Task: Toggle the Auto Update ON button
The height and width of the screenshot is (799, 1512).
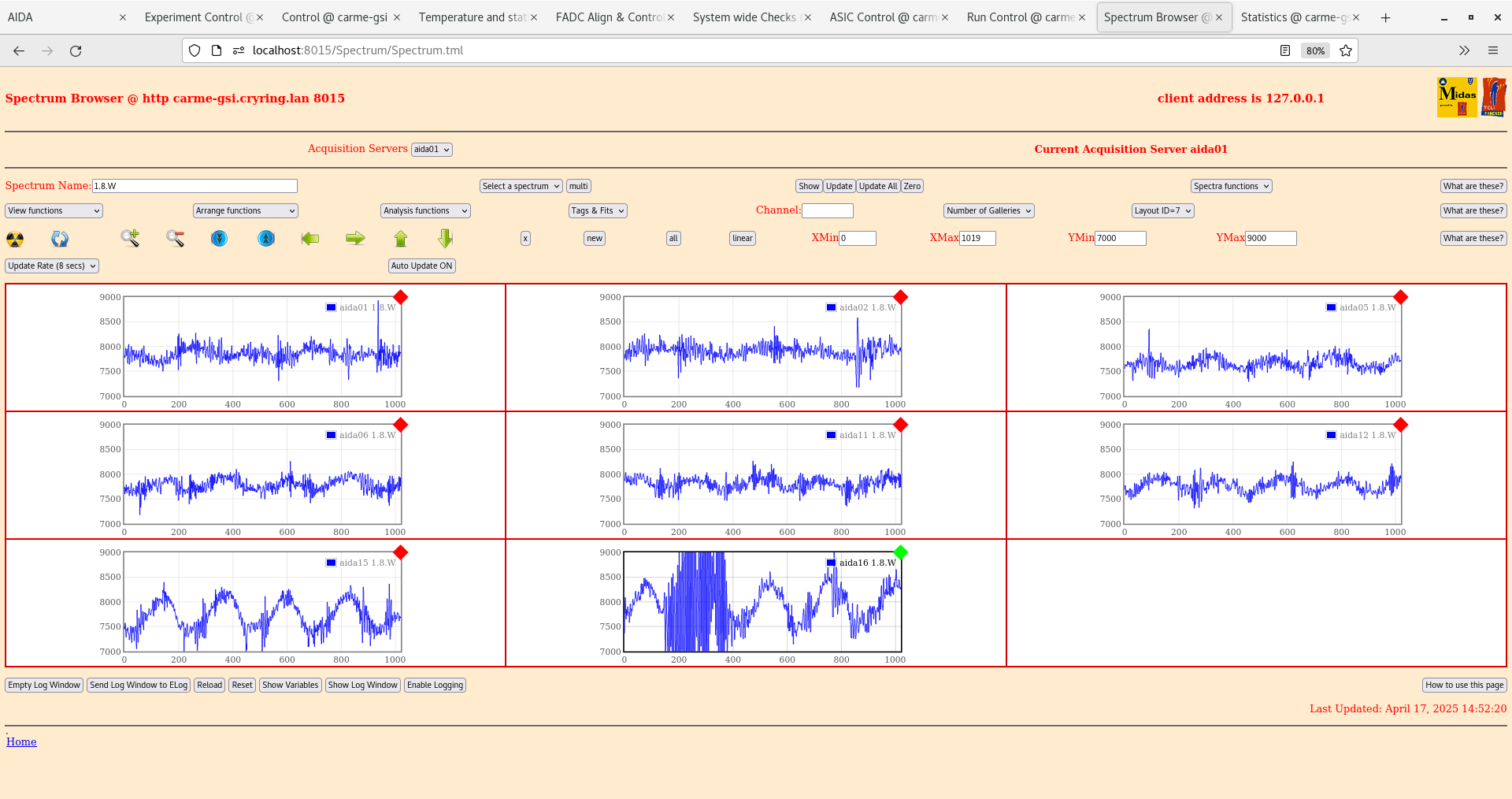Action: coord(421,266)
